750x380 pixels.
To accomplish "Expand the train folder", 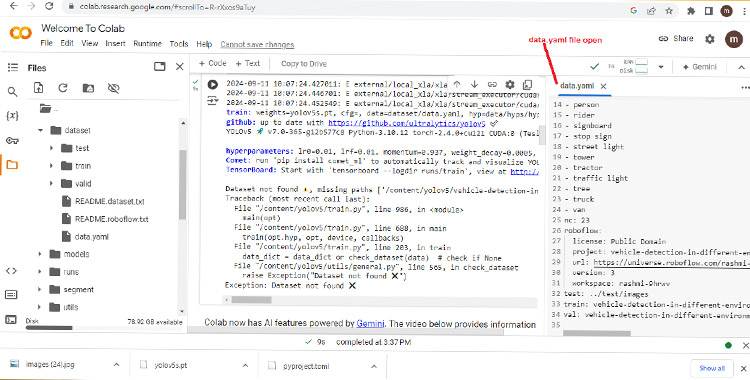I will tap(51, 166).
